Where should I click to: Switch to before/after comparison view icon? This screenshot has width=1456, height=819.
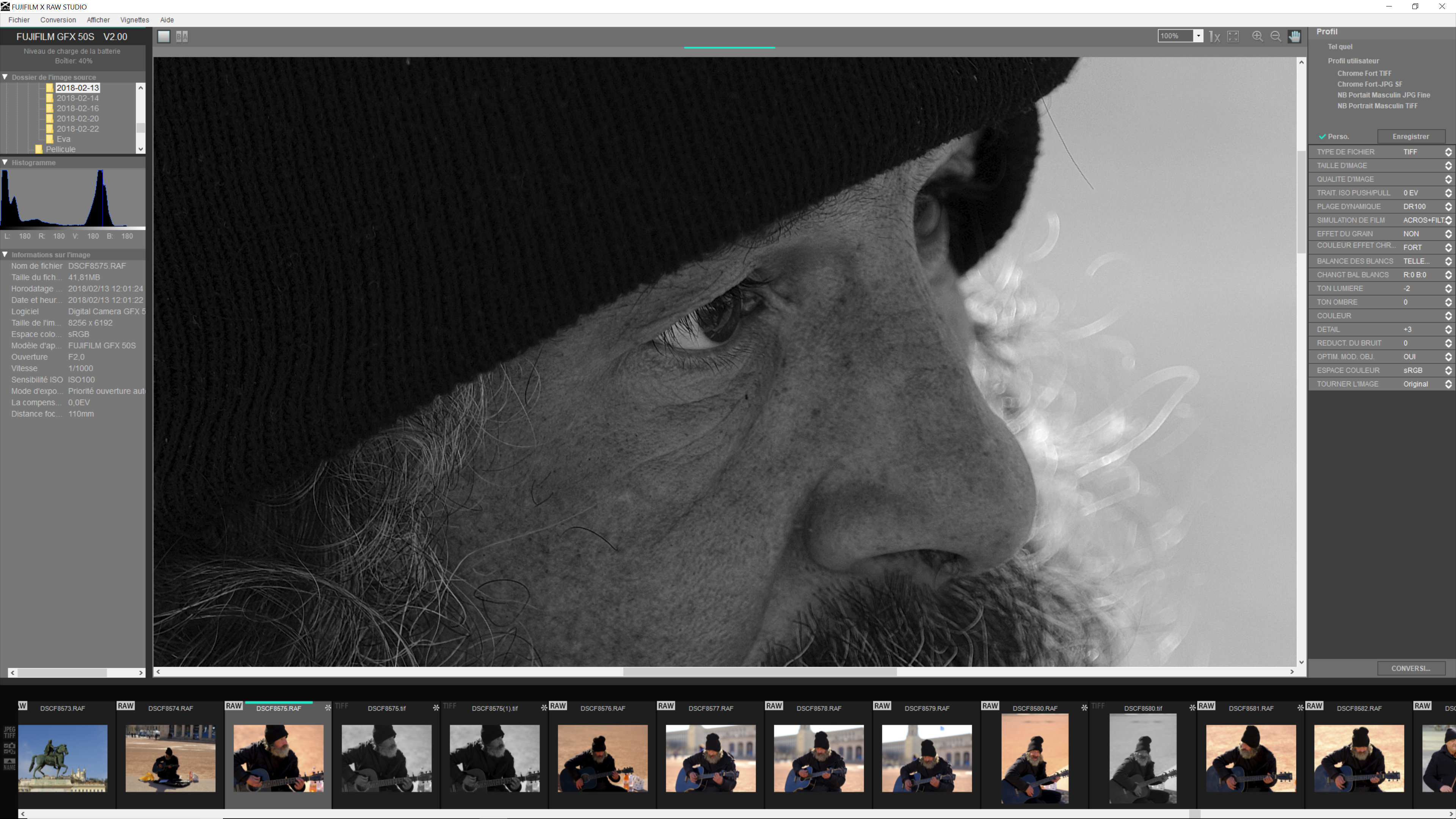point(182,37)
